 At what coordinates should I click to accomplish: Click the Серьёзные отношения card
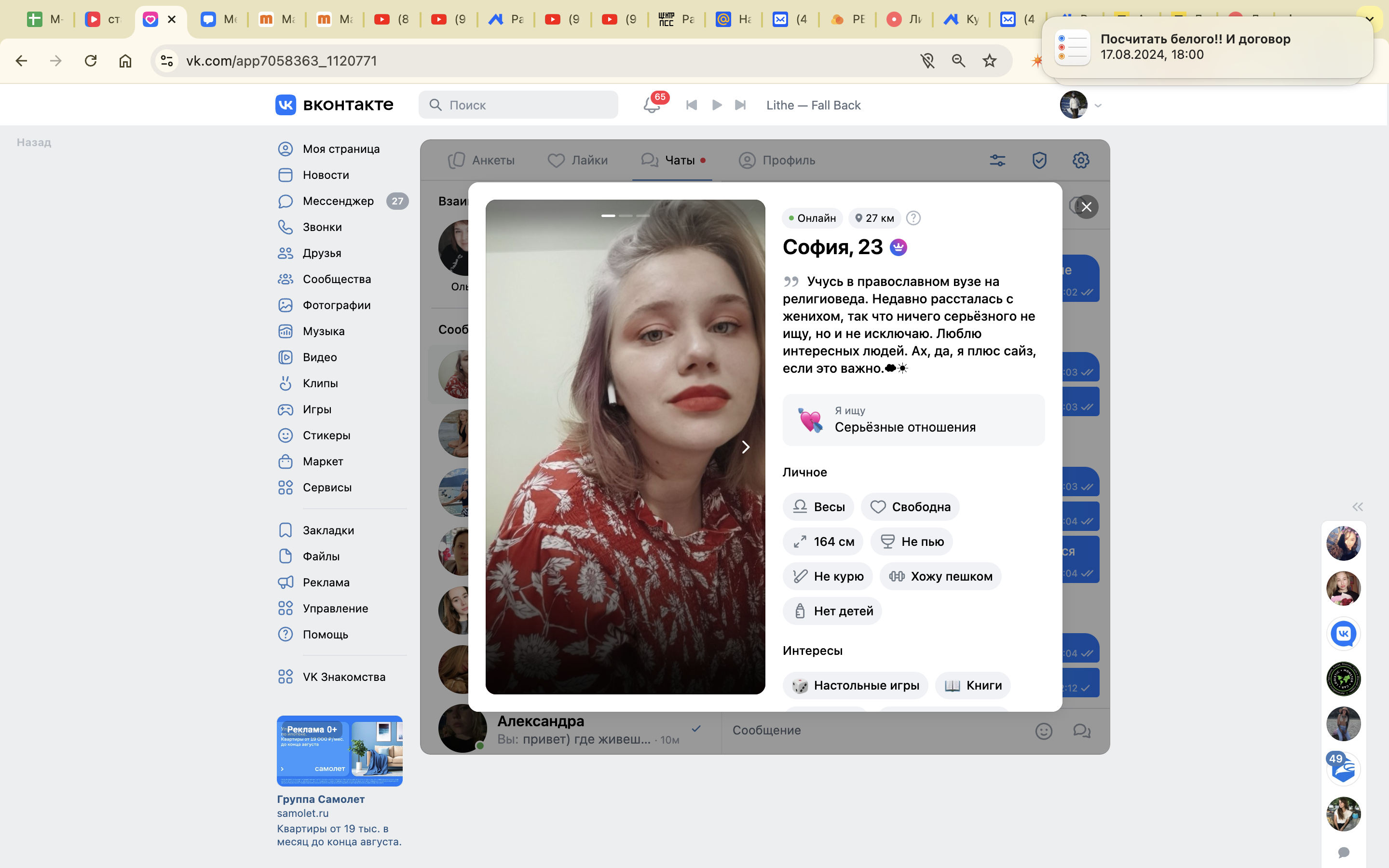point(913,420)
